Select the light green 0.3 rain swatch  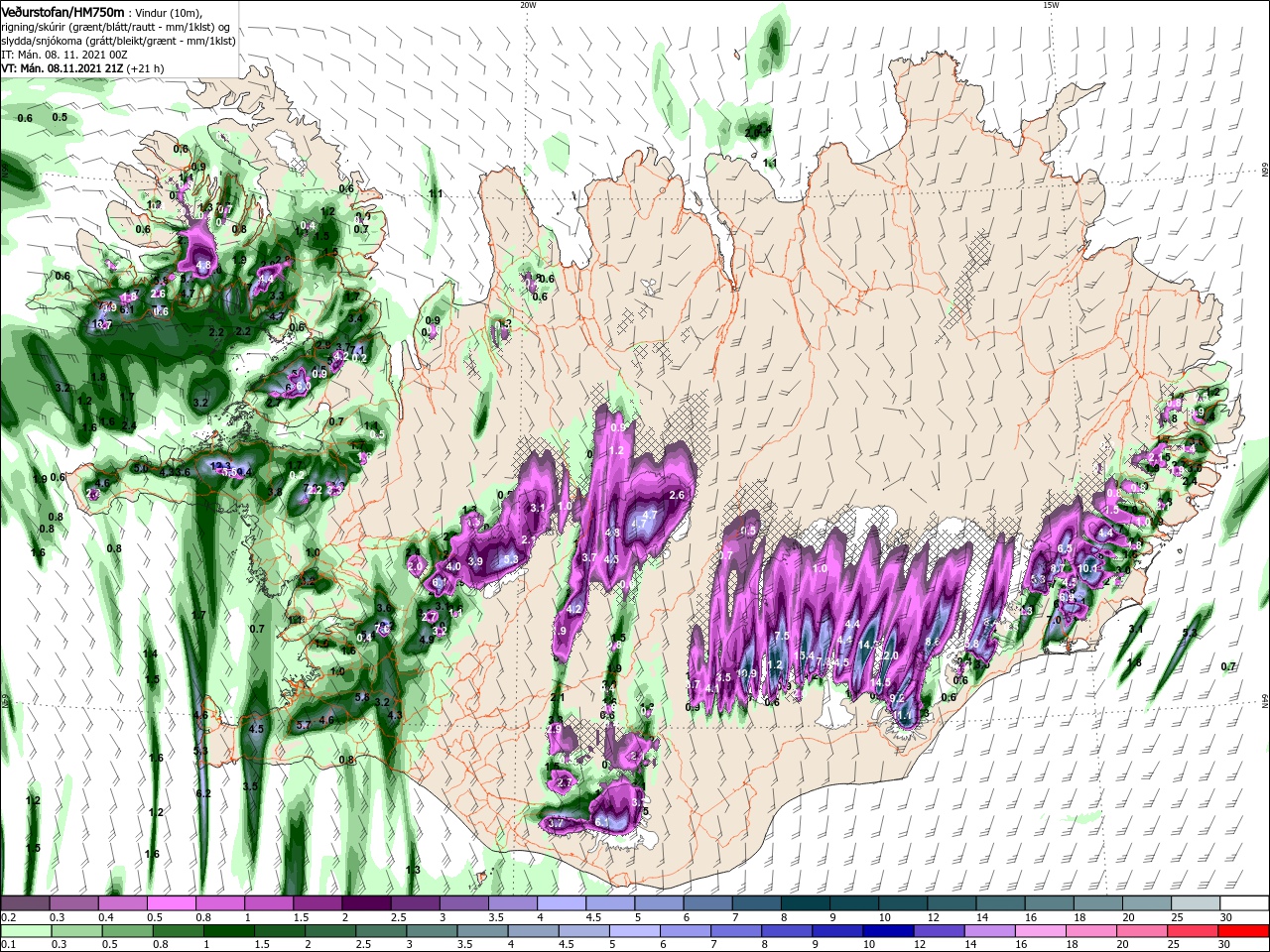click(x=75, y=931)
